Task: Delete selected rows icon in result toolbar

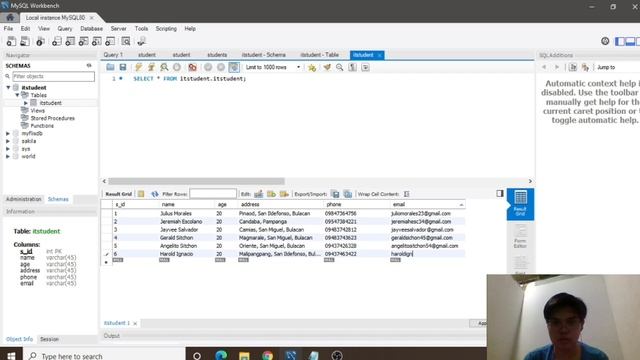Action: click(x=284, y=194)
